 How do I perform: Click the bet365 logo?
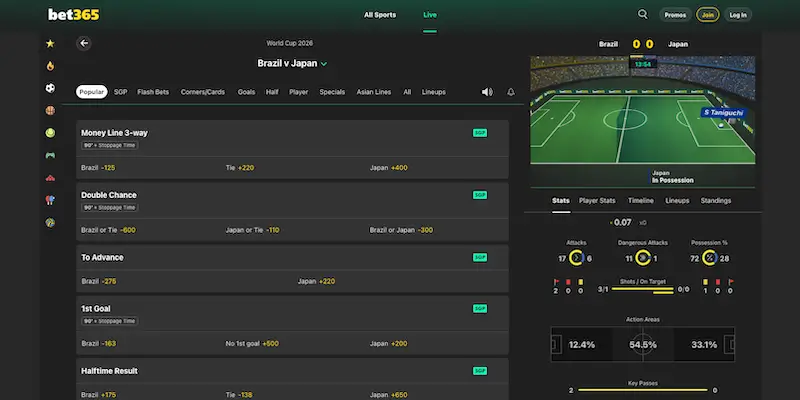click(74, 15)
